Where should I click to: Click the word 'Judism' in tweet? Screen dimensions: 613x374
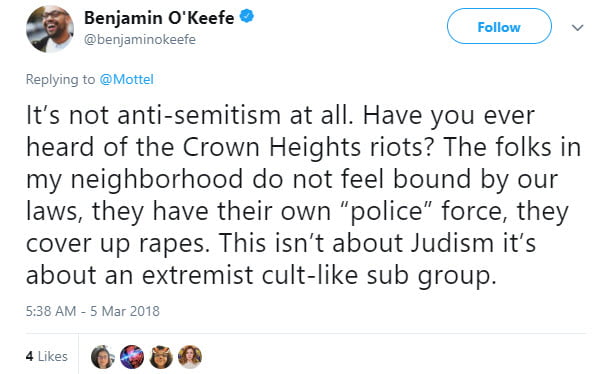(453, 243)
